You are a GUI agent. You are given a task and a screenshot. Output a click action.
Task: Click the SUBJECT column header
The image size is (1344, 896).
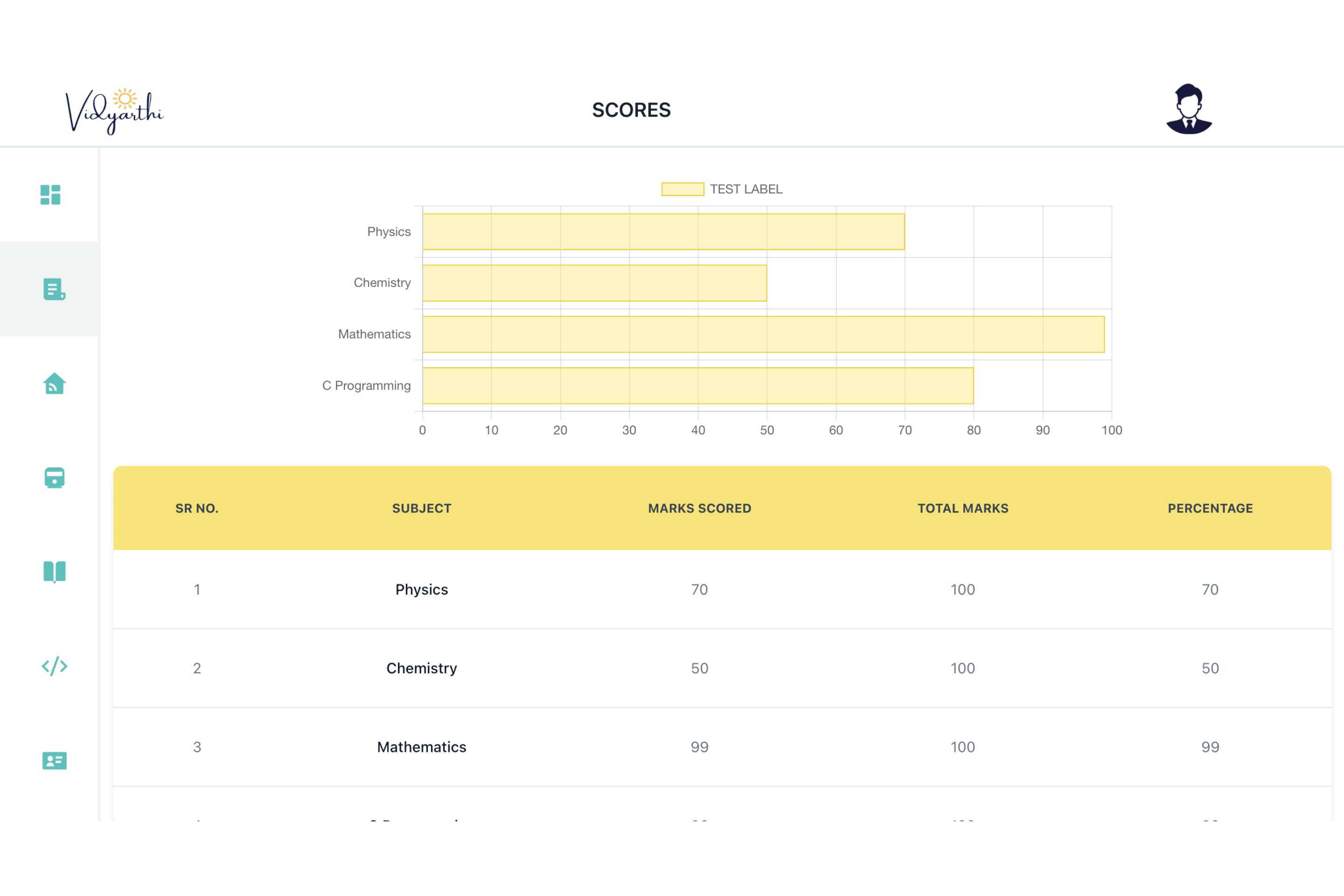click(422, 508)
